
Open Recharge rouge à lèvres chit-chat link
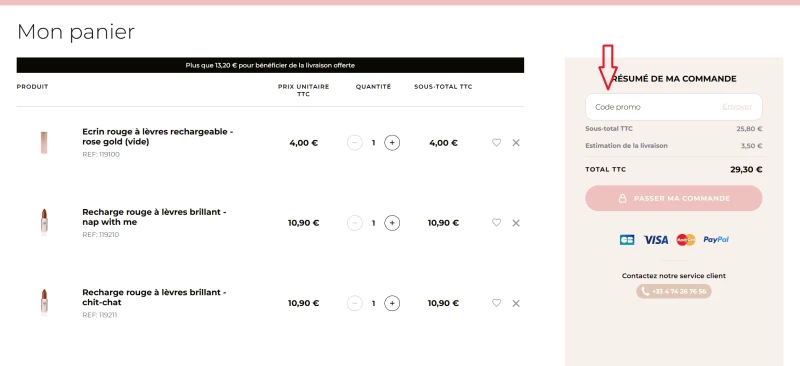[x=154, y=297]
